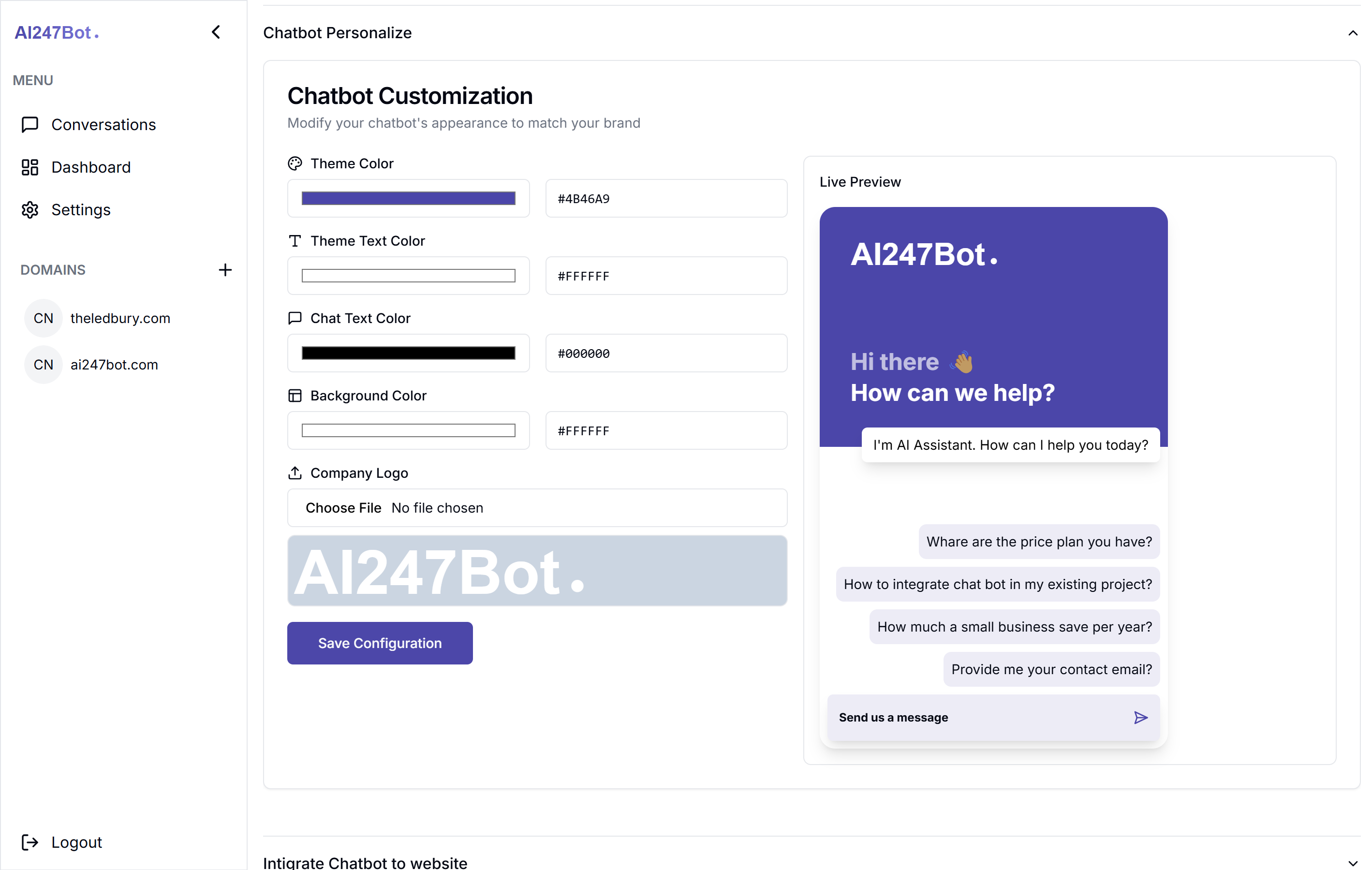Collapse the Chatbot Personalize section
The width and height of the screenshot is (1372, 870).
click(x=1352, y=33)
